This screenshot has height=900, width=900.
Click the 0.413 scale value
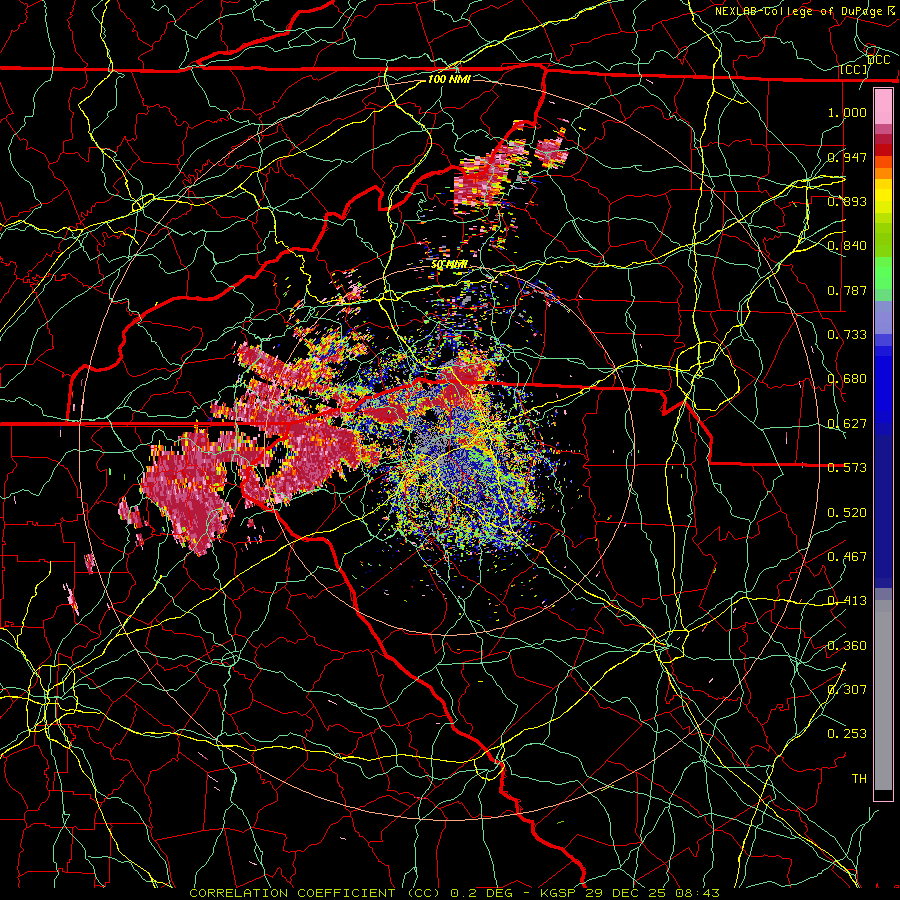coord(847,601)
